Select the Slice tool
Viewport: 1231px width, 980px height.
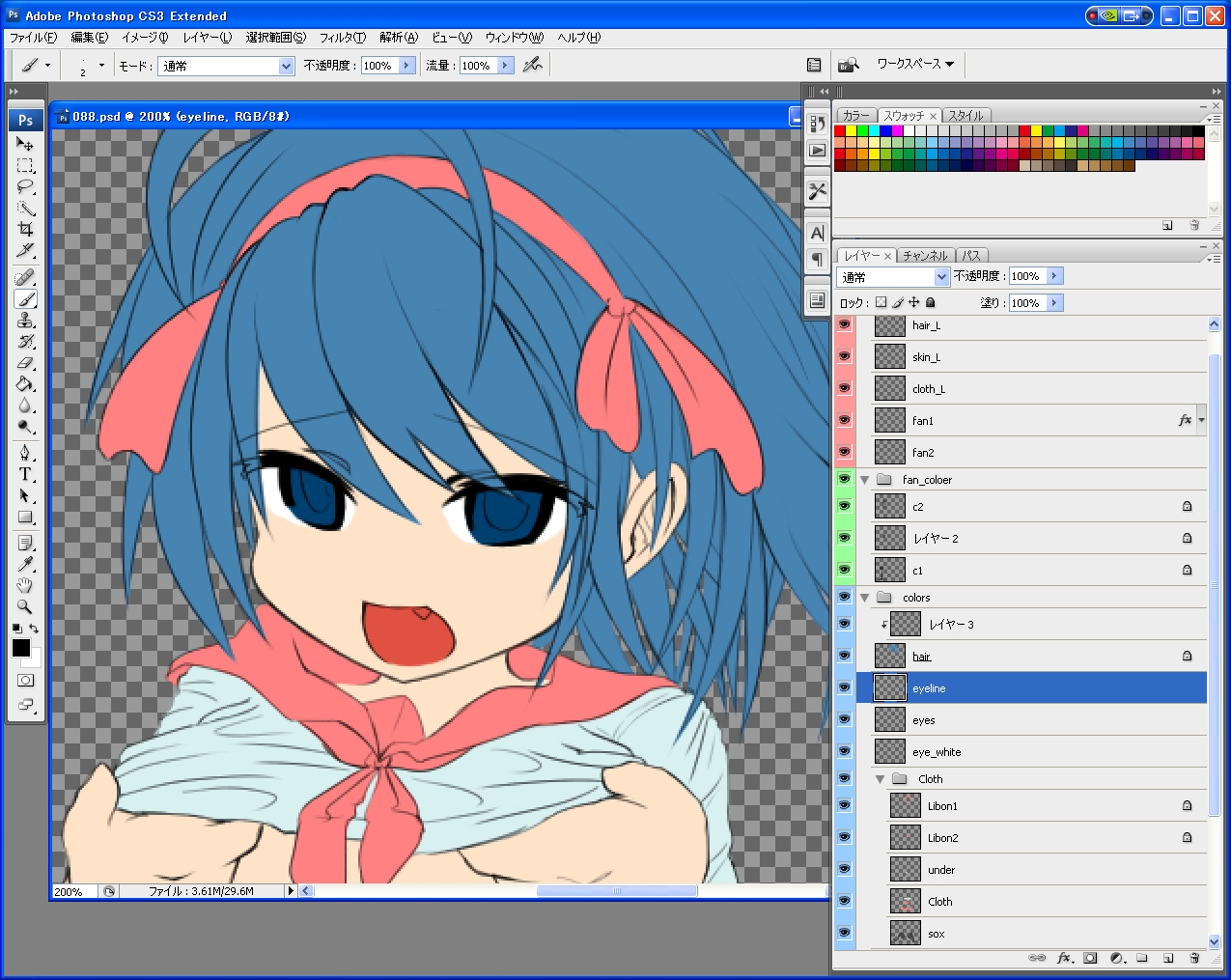25,250
